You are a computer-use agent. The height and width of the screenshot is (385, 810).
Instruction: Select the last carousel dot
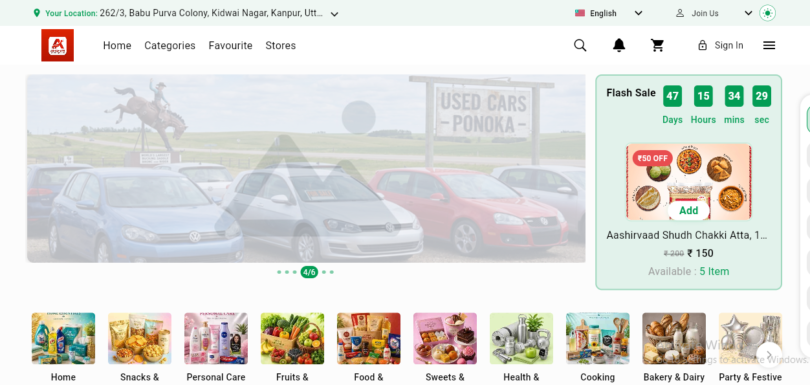click(331, 272)
